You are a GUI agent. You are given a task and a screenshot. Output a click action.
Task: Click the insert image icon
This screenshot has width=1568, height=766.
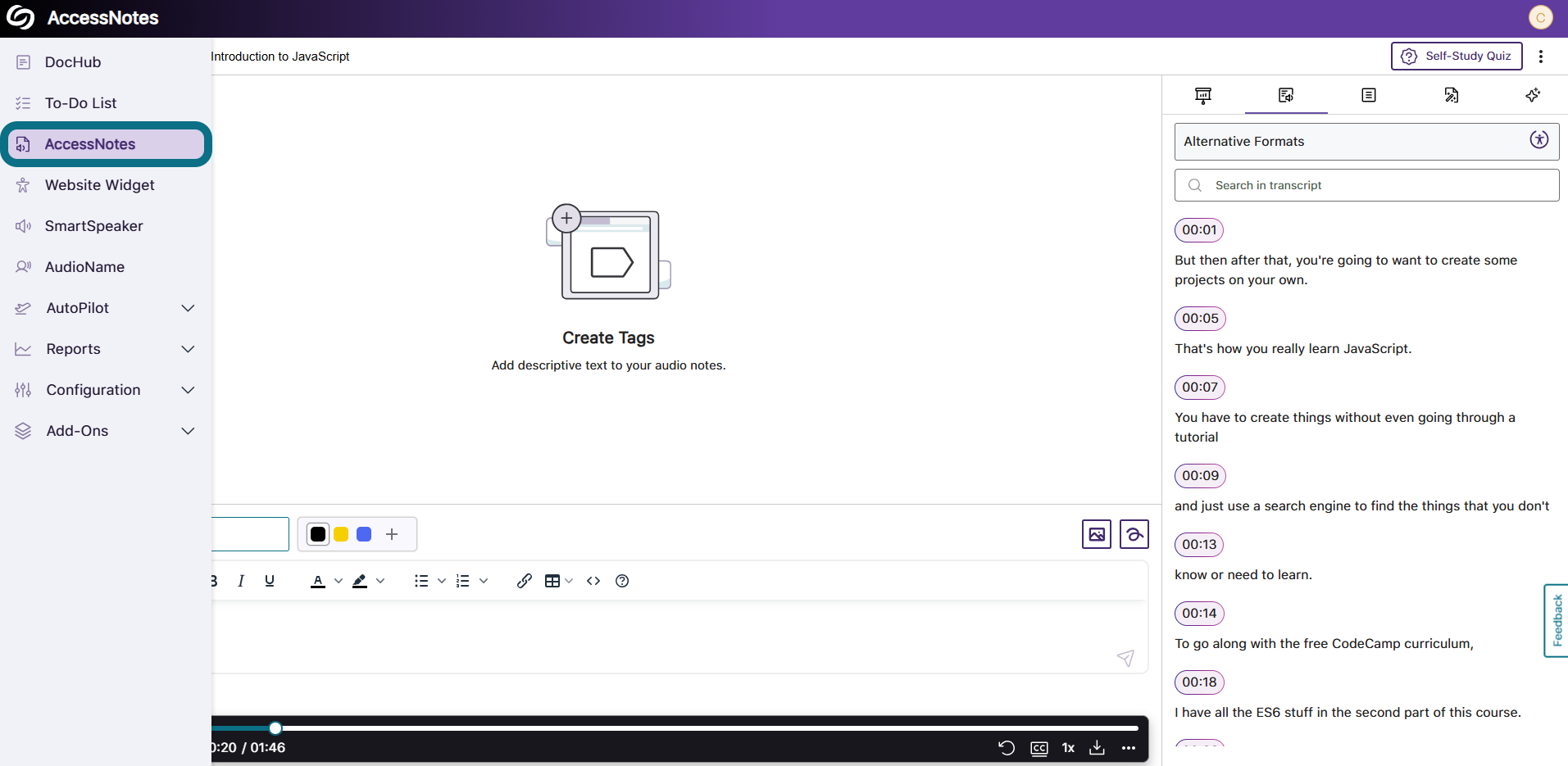(x=1097, y=534)
